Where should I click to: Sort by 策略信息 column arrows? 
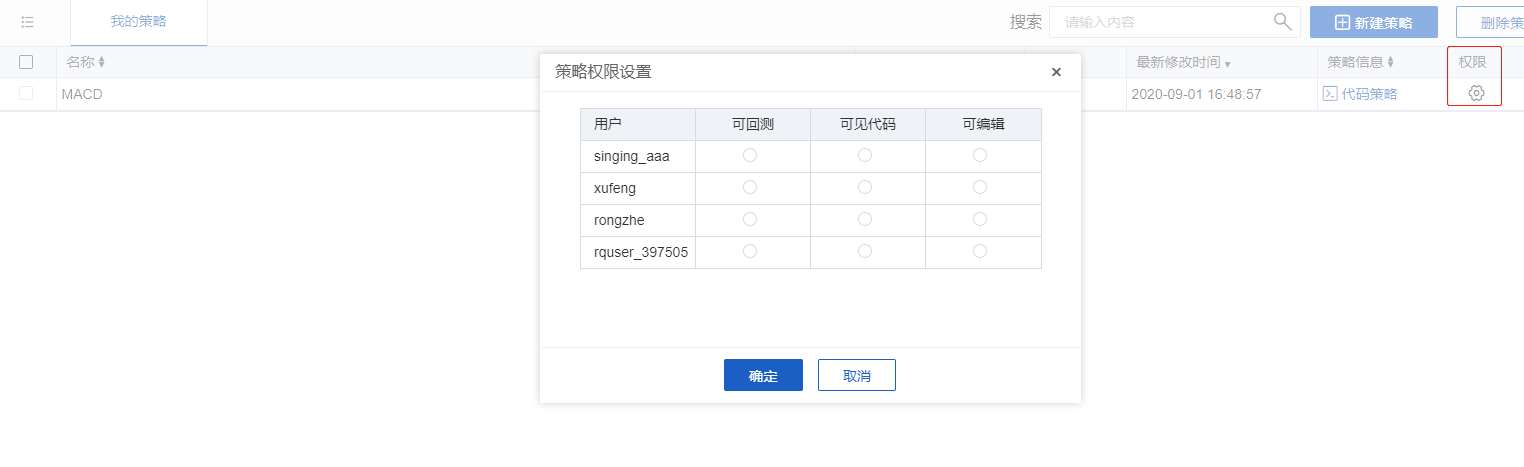tap(1391, 62)
